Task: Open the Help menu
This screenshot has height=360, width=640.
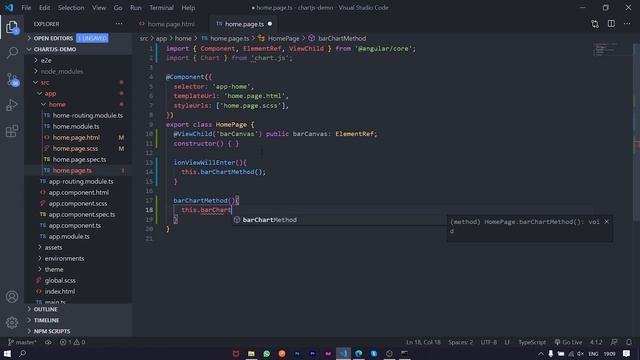Action: coord(188,8)
